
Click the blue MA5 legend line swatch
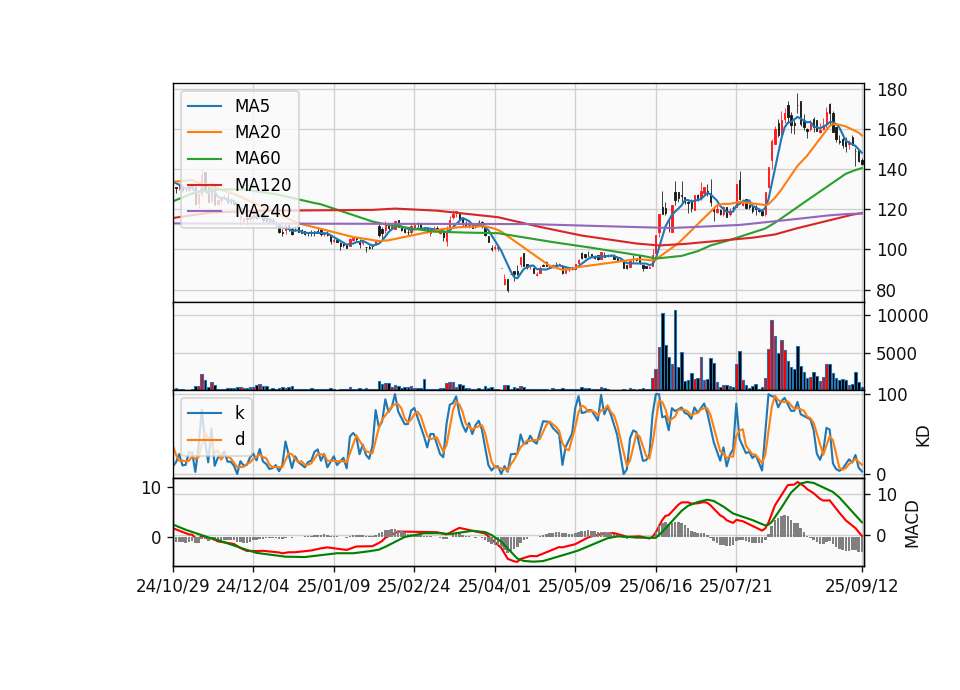204,106
